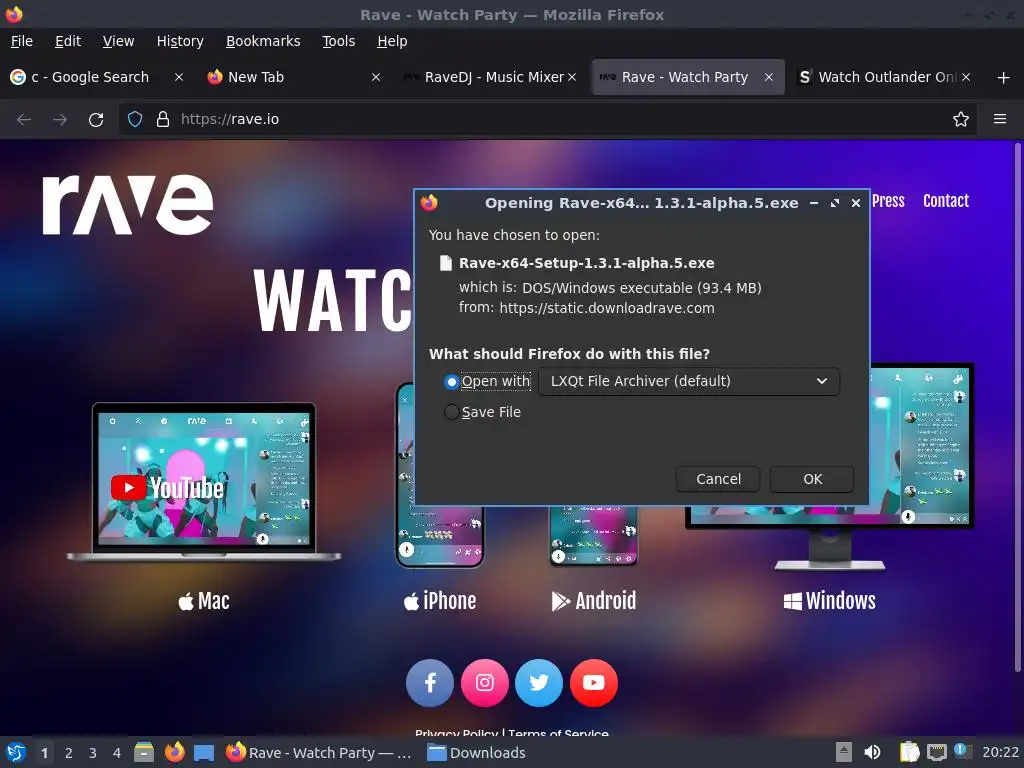The height and width of the screenshot is (768, 1024).
Task: Open the Help menu
Action: point(392,41)
